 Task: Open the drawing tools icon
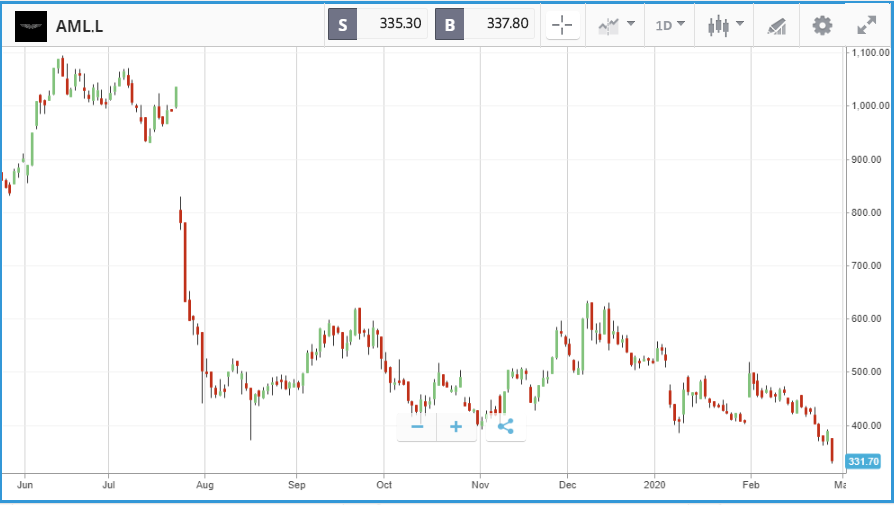pyautogui.click(x=777, y=26)
